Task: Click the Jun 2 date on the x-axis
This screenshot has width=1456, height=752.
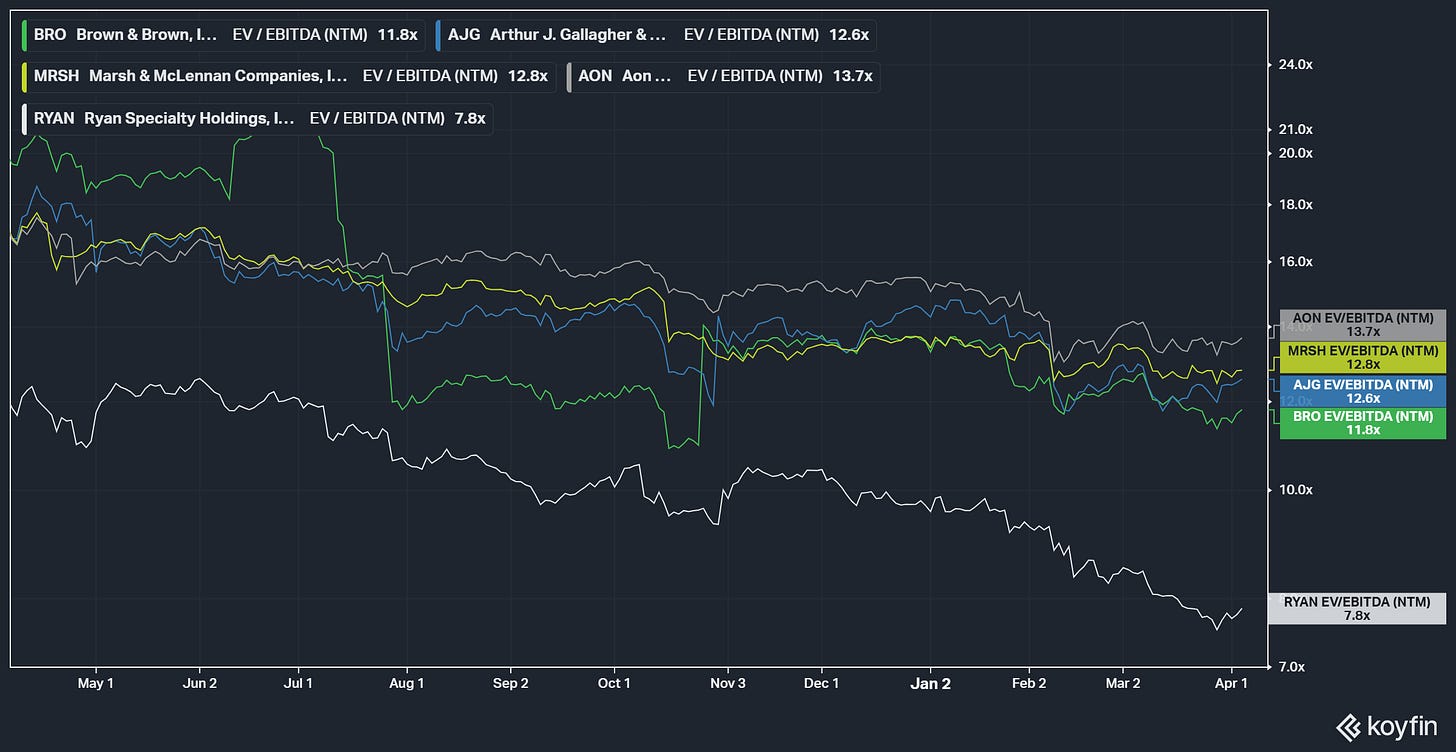Action: (x=200, y=685)
